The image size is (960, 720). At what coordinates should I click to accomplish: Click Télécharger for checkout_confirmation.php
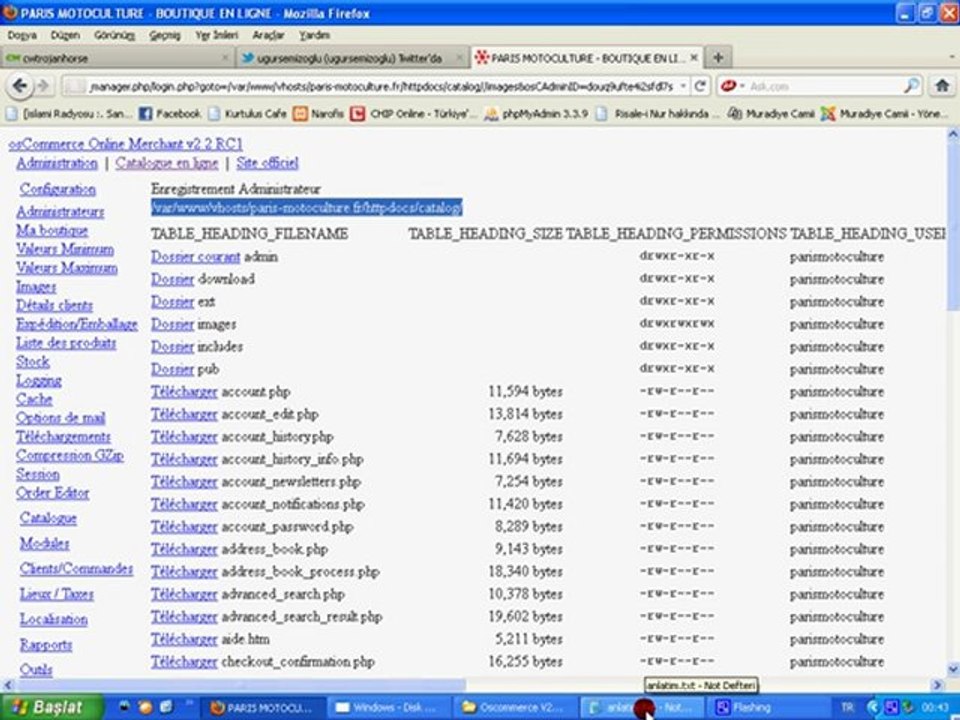(184, 662)
